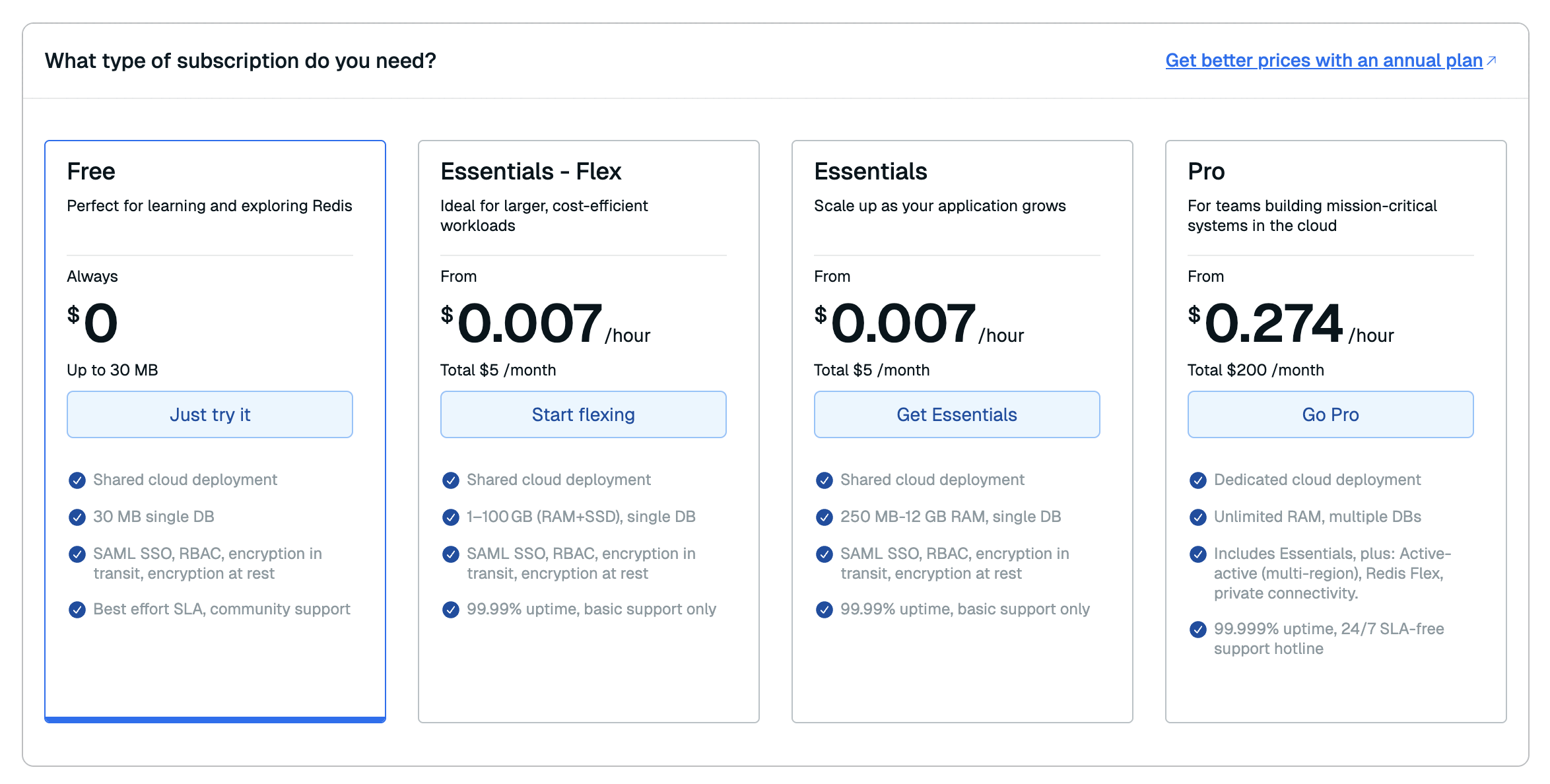Click checkmark beside '1–100 GB (RAM+SSD), single DB'

[451, 517]
